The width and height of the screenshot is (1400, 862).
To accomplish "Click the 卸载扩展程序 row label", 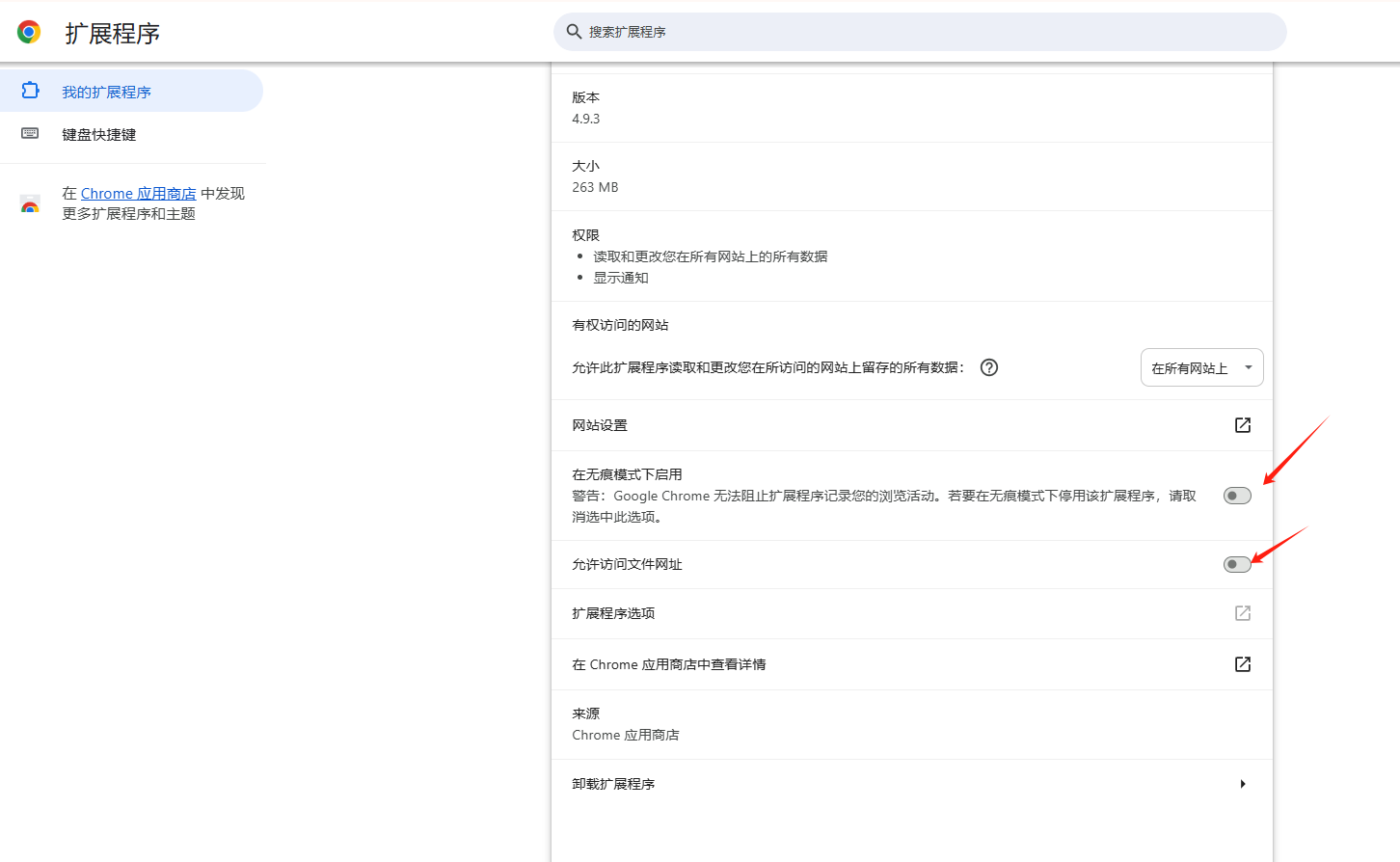I will [x=613, y=784].
